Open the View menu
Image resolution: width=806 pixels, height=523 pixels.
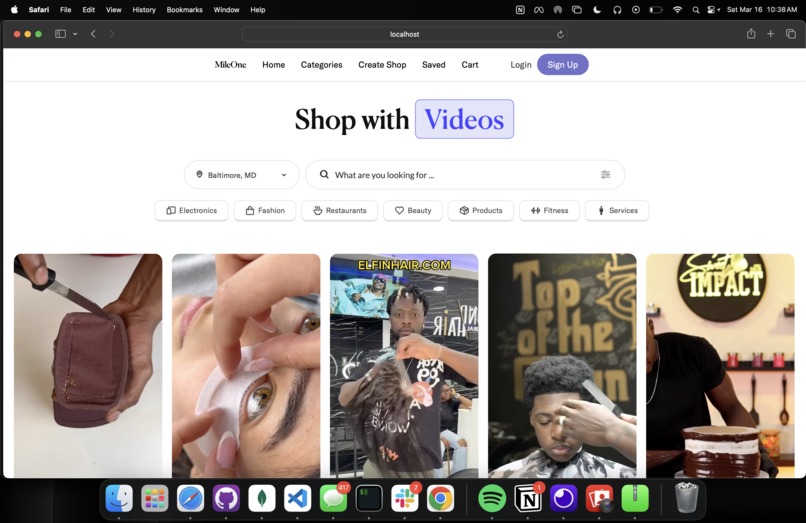pos(114,10)
